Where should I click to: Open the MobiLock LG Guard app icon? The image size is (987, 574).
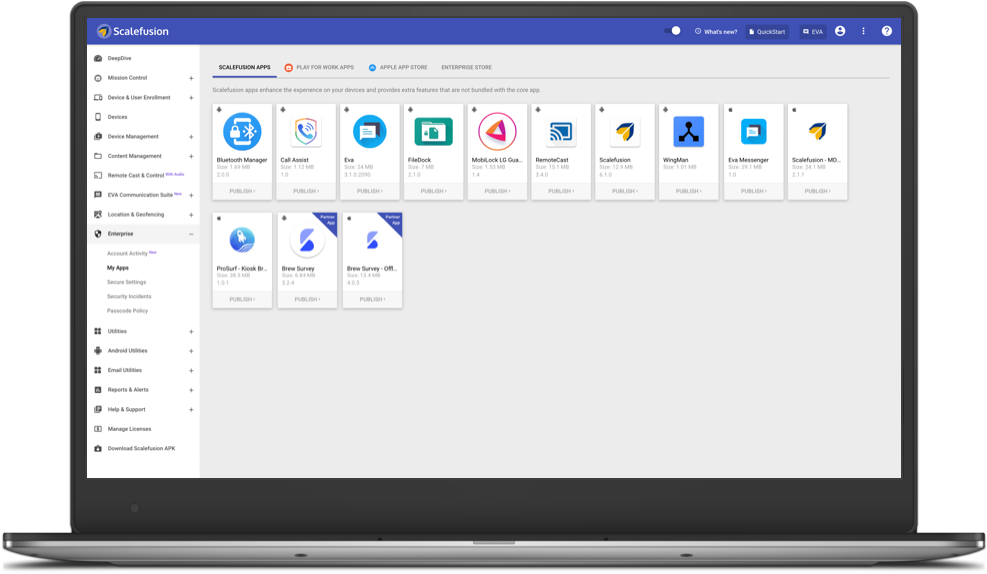497,132
